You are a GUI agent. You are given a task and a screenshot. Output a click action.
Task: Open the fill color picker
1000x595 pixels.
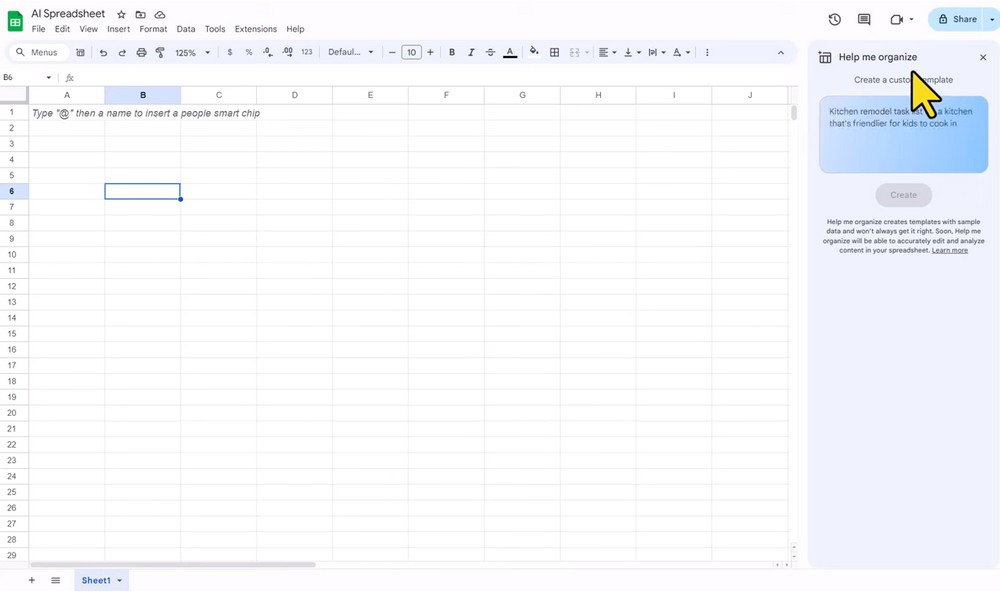pyautogui.click(x=533, y=52)
